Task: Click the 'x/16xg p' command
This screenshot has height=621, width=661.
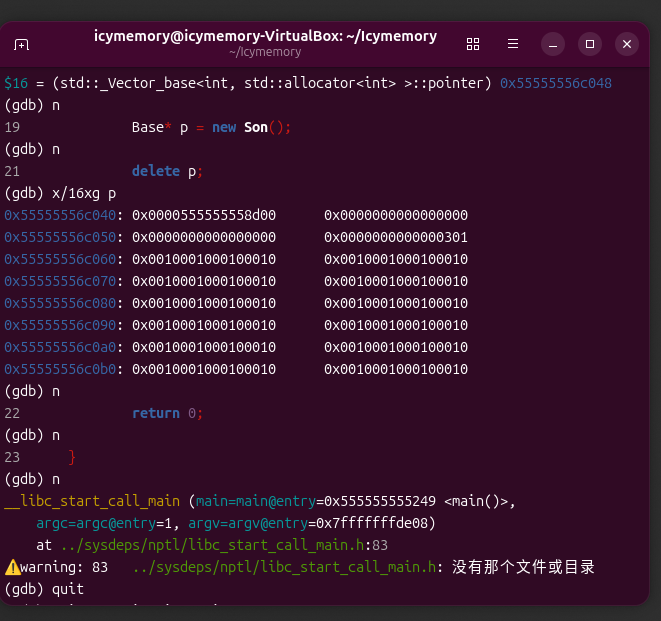Action: pyautogui.click(x=84, y=194)
